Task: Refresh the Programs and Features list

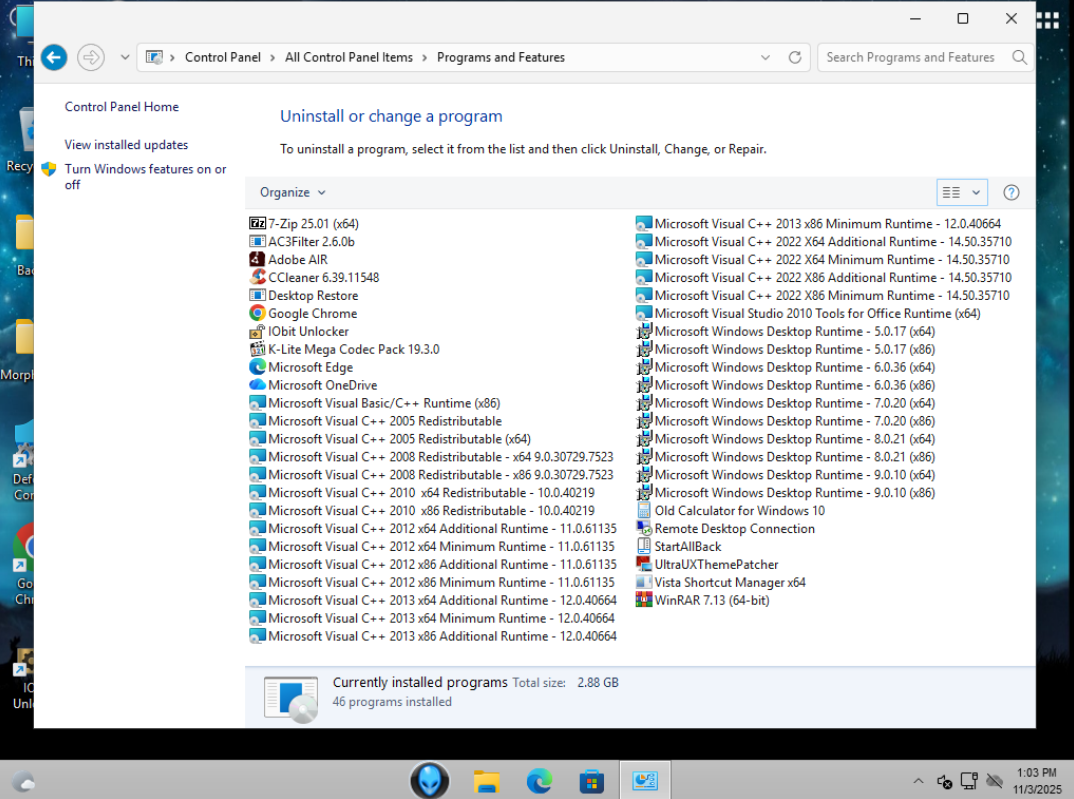Action: pyautogui.click(x=795, y=58)
